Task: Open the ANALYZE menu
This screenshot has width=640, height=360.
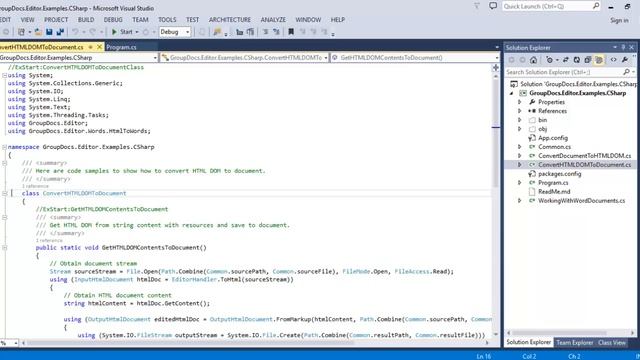Action: (x=273, y=20)
